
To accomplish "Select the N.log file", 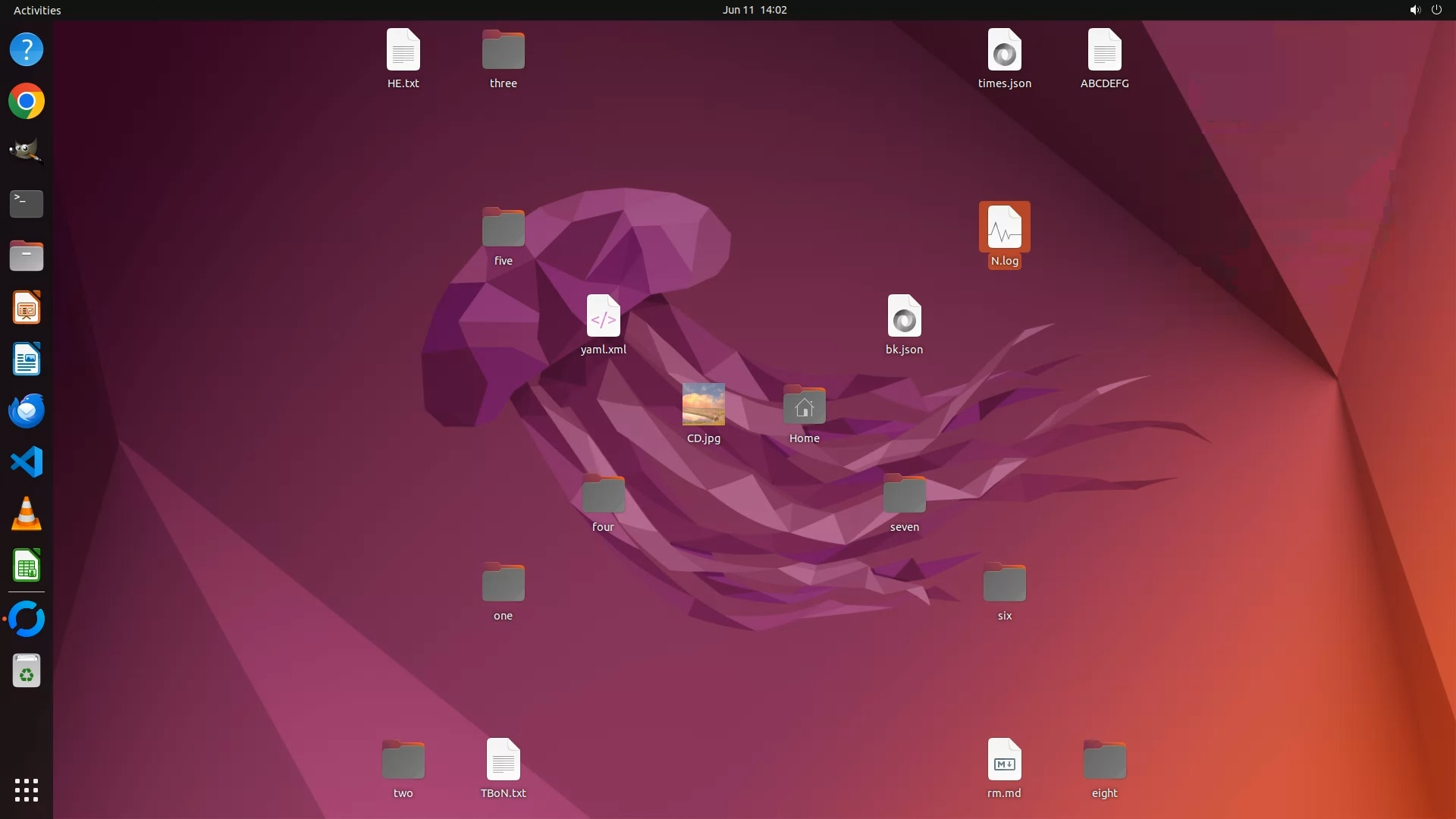I will click(1004, 227).
